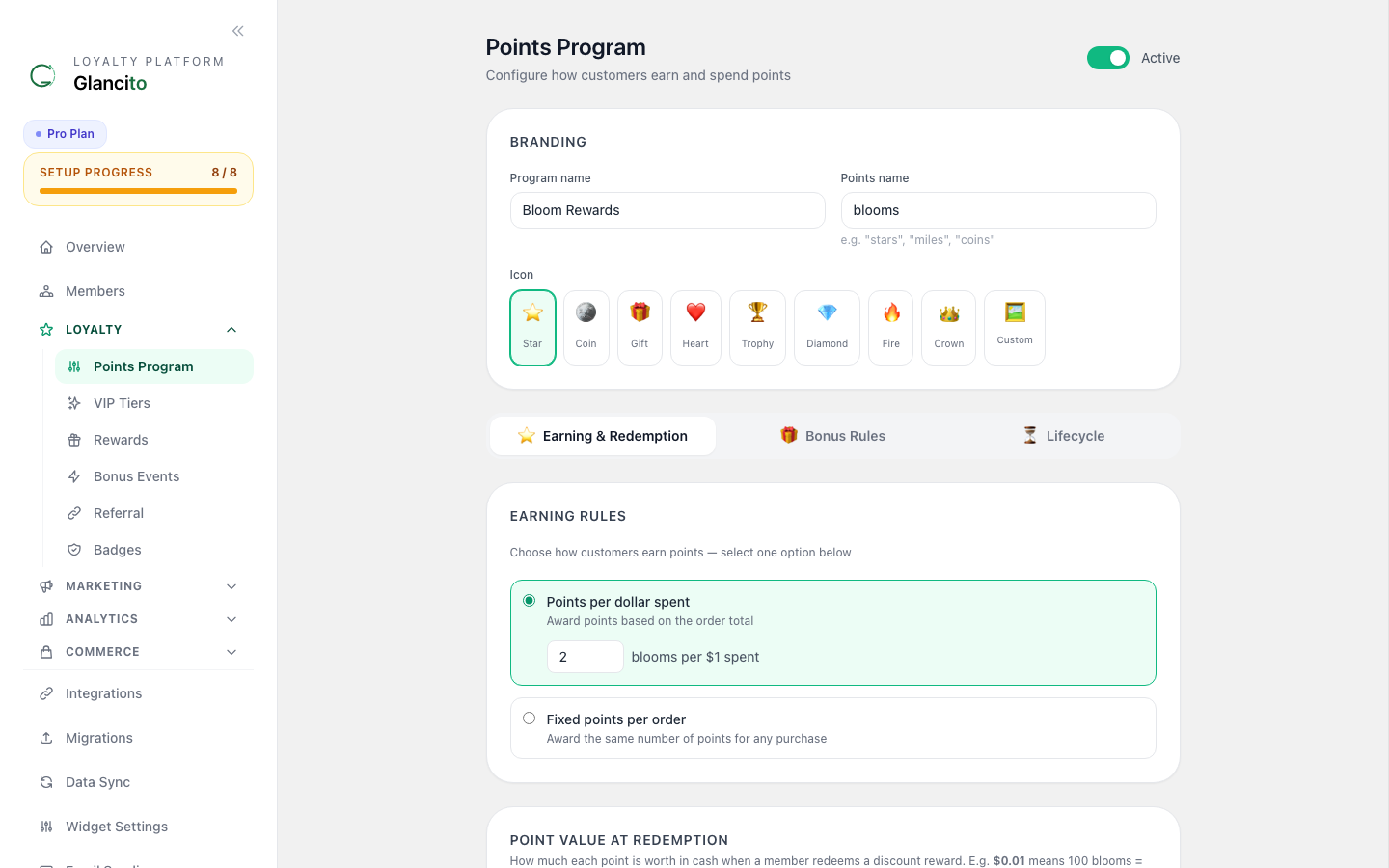
Task: Select Points per dollar spent radio
Action: click(x=529, y=601)
